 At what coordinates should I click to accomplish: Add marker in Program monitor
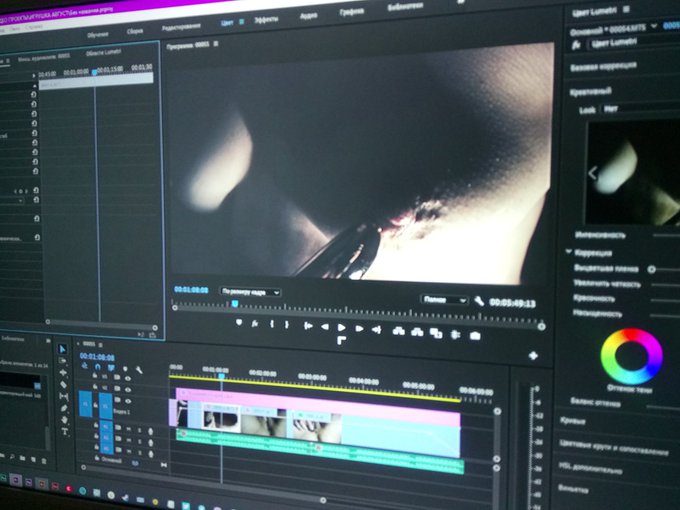point(239,323)
